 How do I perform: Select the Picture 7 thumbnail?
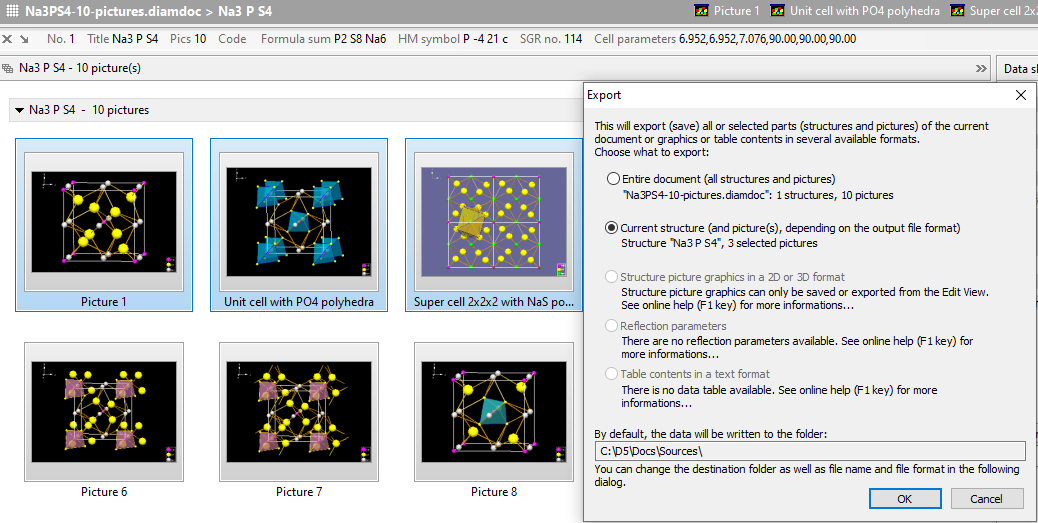click(x=299, y=414)
